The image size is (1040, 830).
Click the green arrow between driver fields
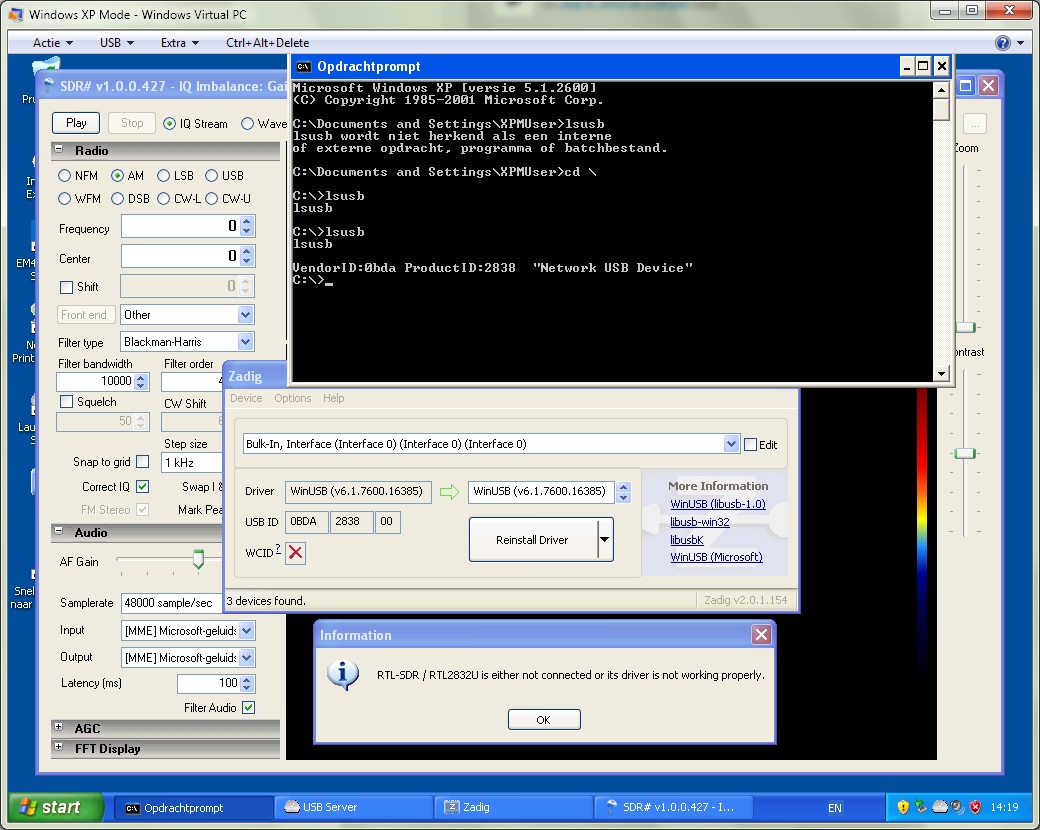(x=449, y=492)
